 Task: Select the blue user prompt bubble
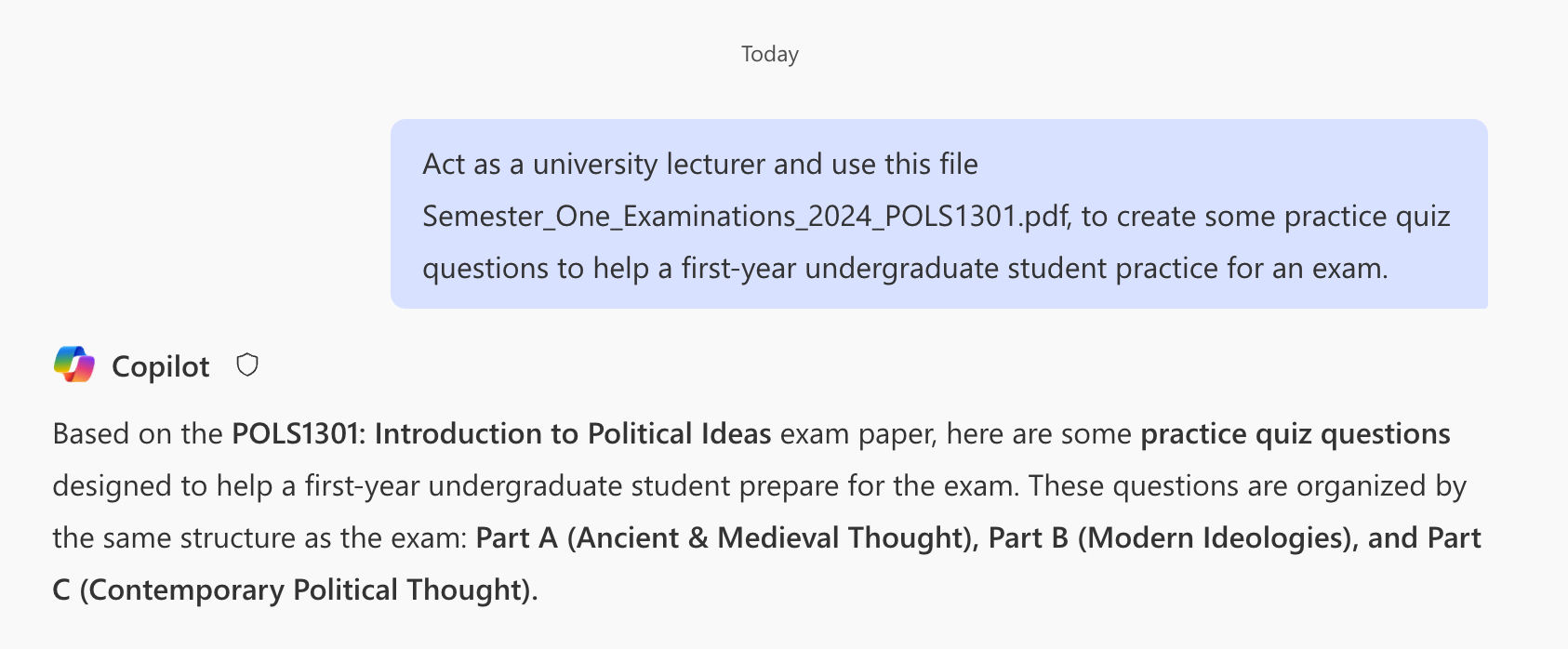pyautogui.click(x=938, y=214)
